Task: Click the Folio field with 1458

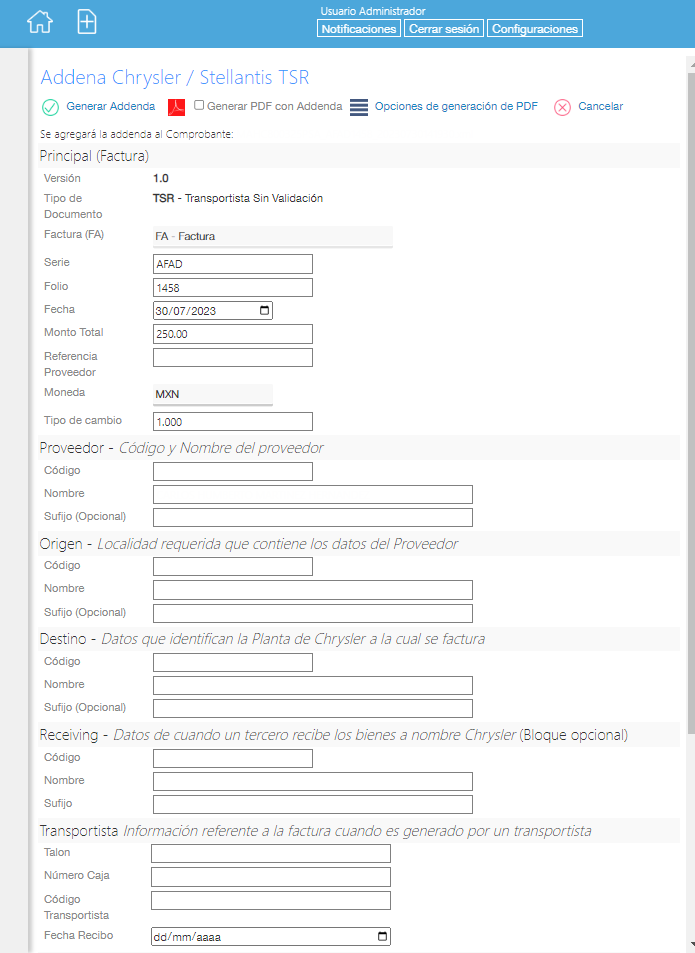Action: (x=233, y=287)
